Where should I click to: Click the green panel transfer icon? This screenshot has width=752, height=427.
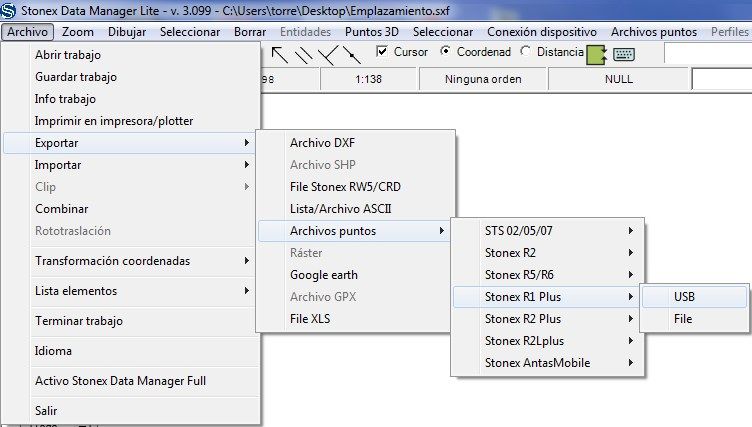[597, 55]
